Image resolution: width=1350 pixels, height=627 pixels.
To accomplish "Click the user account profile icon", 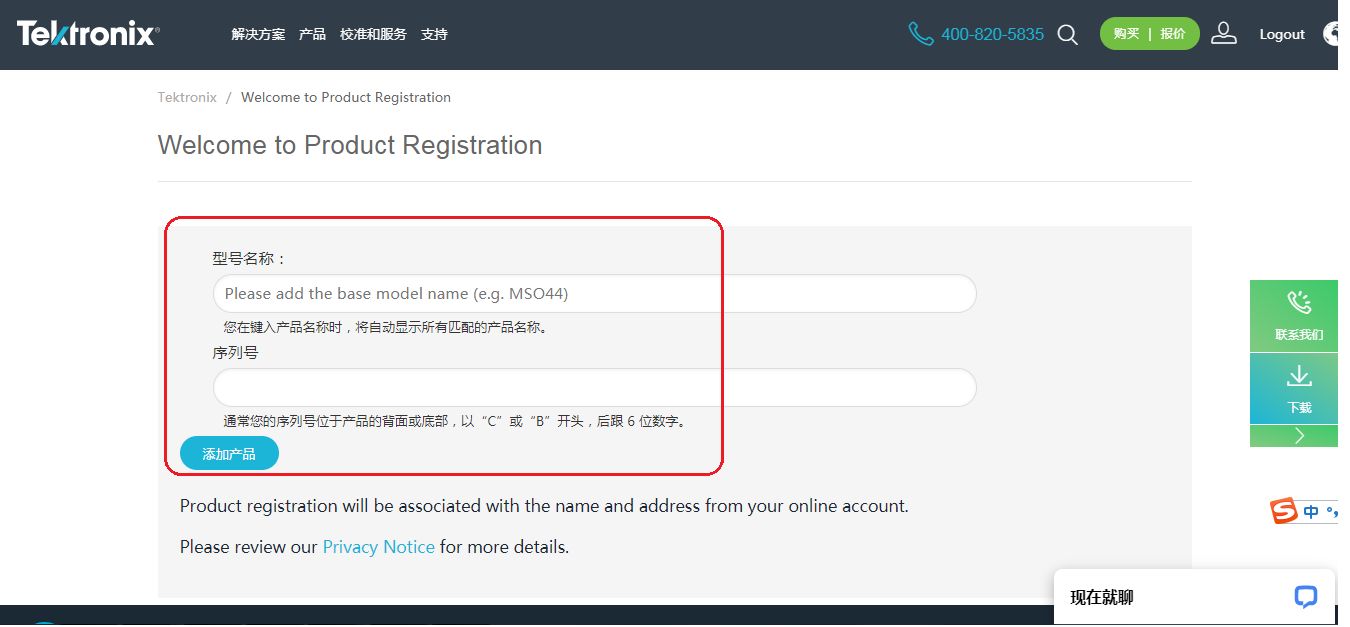I will click(1224, 34).
